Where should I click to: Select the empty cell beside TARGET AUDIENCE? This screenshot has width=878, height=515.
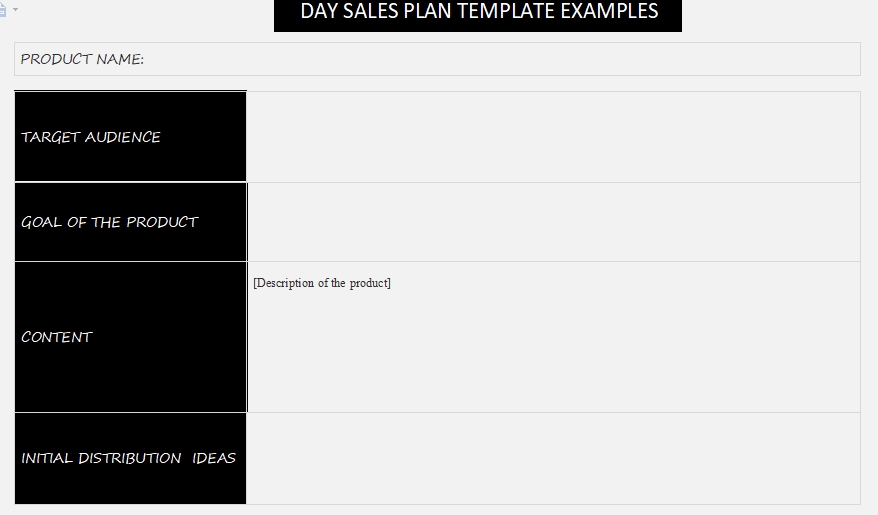553,137
